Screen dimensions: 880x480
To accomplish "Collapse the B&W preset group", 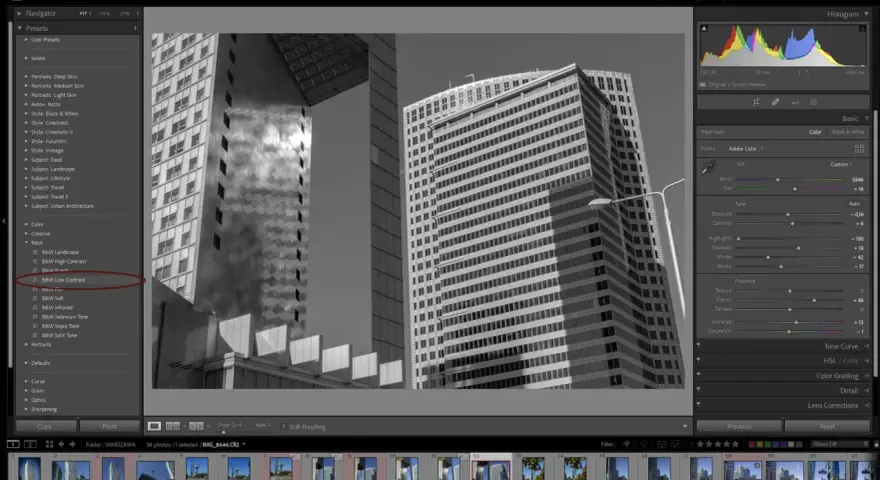I will pyautogui.click(x=26, y=243).
